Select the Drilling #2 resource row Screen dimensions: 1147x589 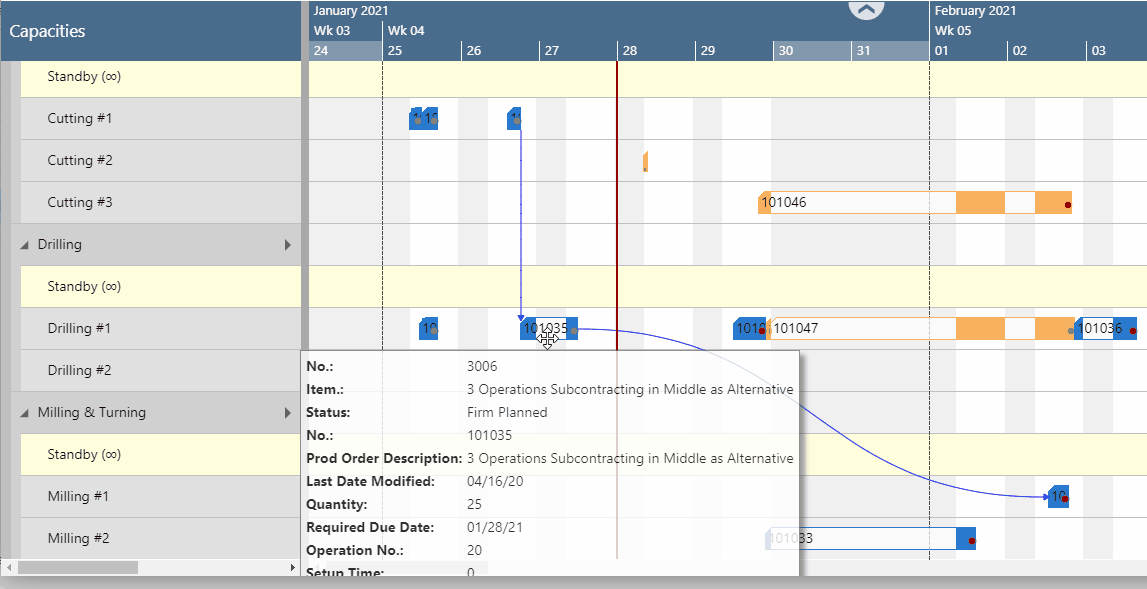(80, 371)
